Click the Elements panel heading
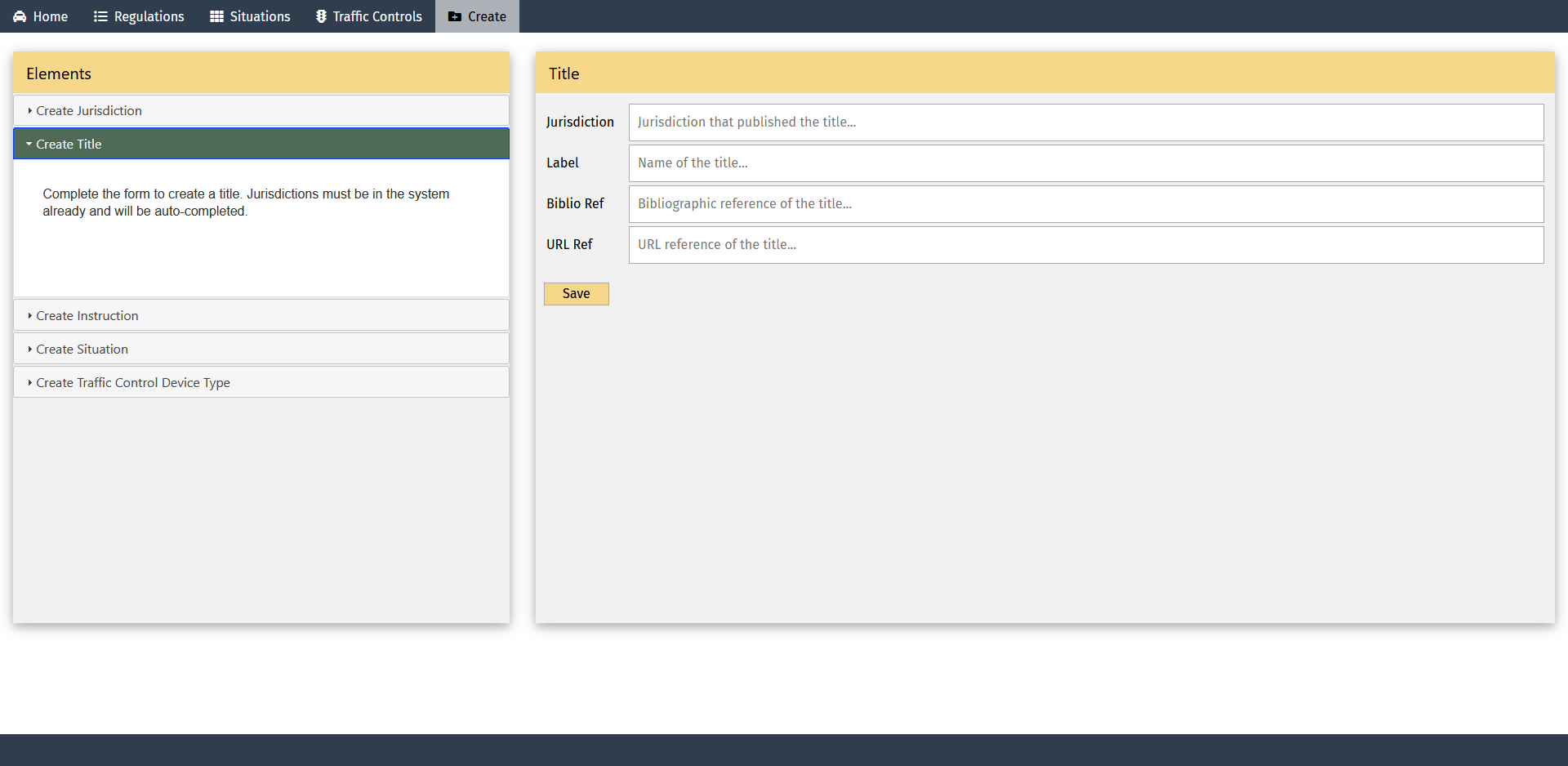The width and height of the screenshot is (1568, 766). pyautogui.click(x=59, y=73)
